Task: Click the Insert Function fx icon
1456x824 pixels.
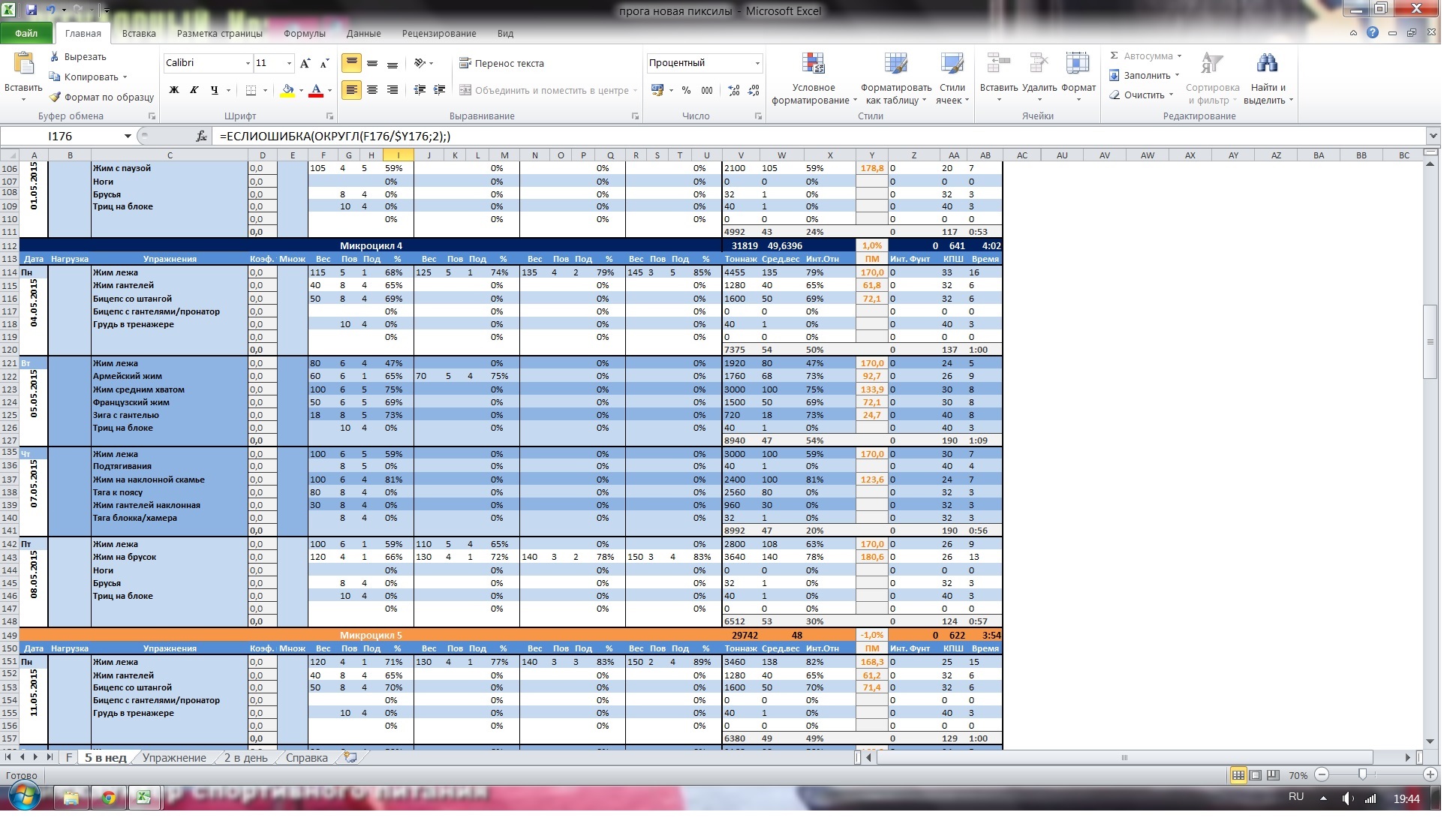Action: pos(201,136)
